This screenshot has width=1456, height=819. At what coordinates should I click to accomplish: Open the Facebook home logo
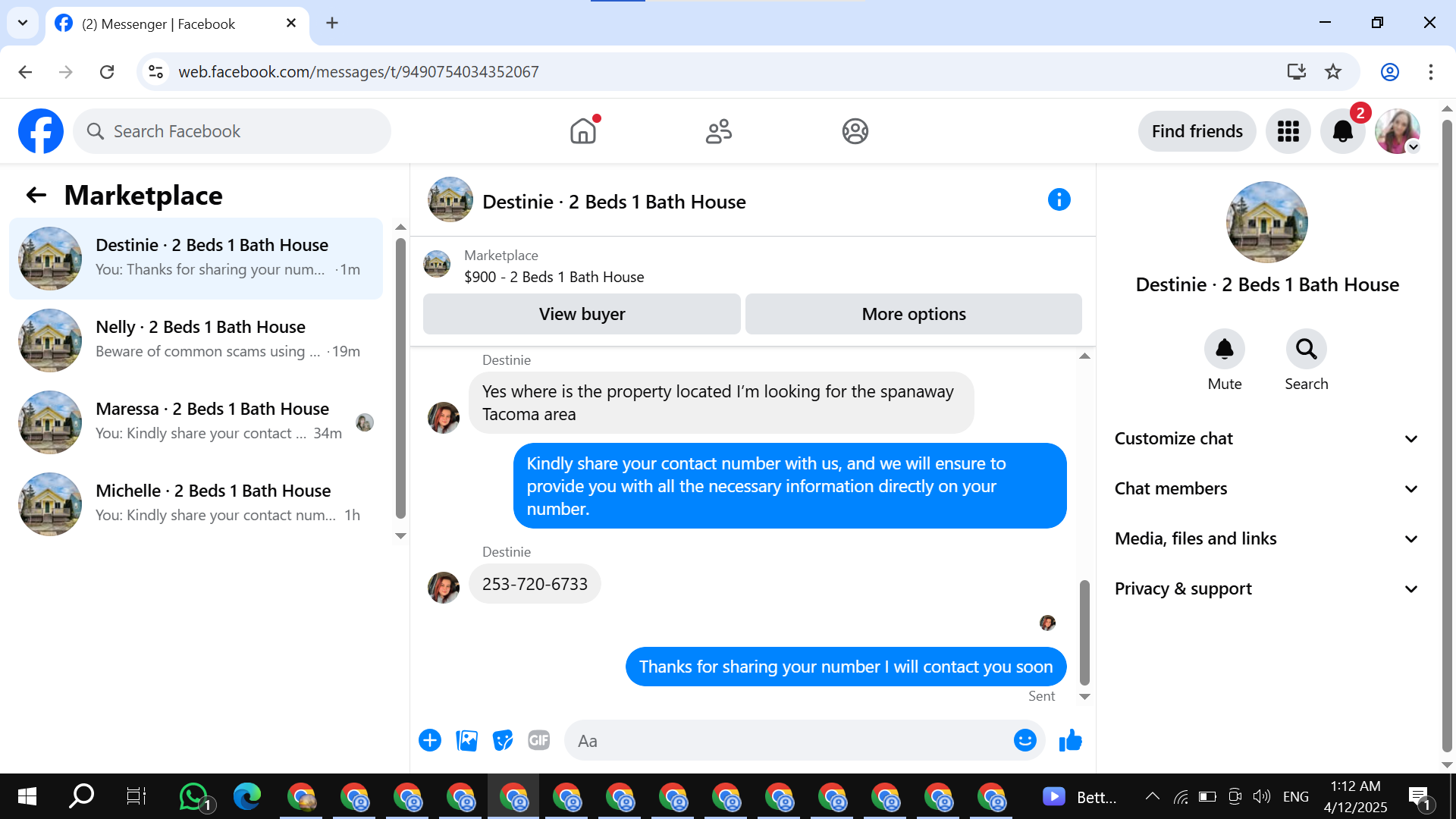point(41,131)
